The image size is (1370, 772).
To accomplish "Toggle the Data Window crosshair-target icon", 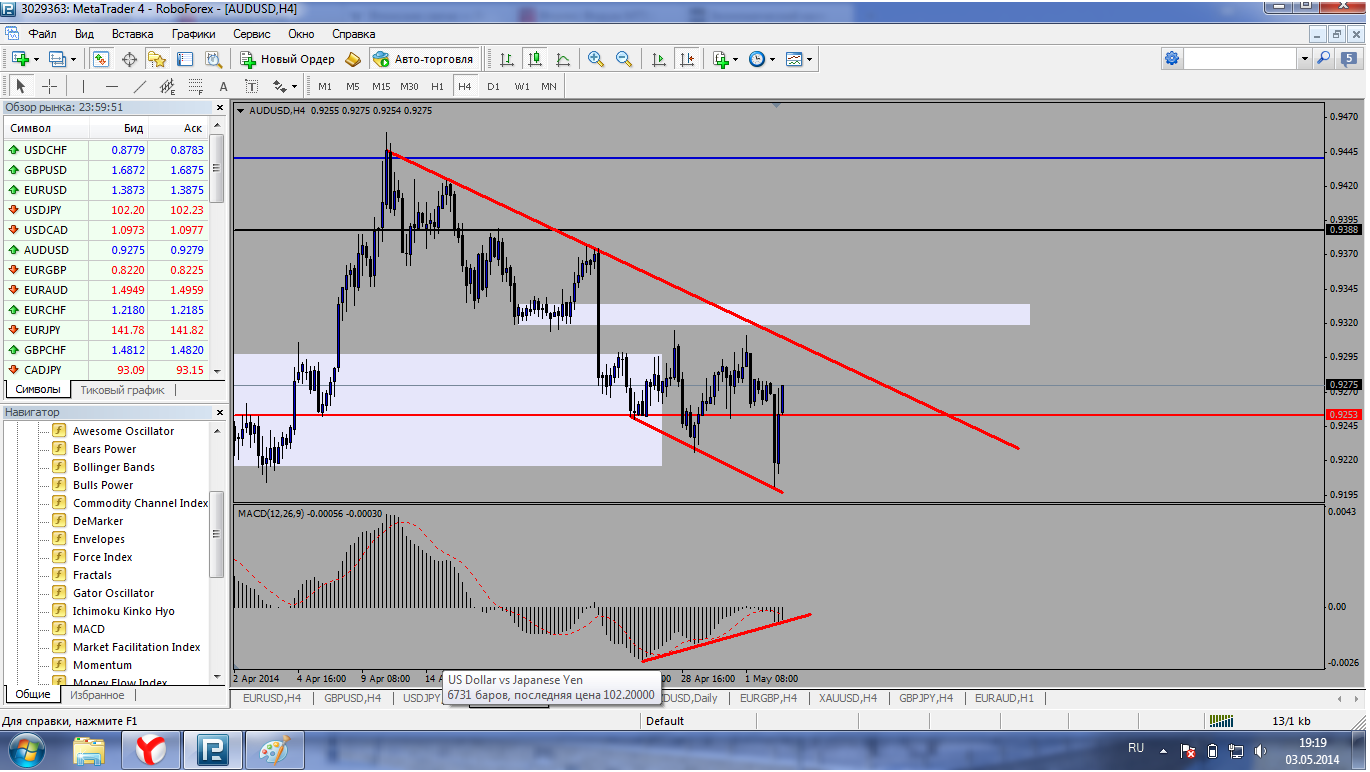I will 129,59.
